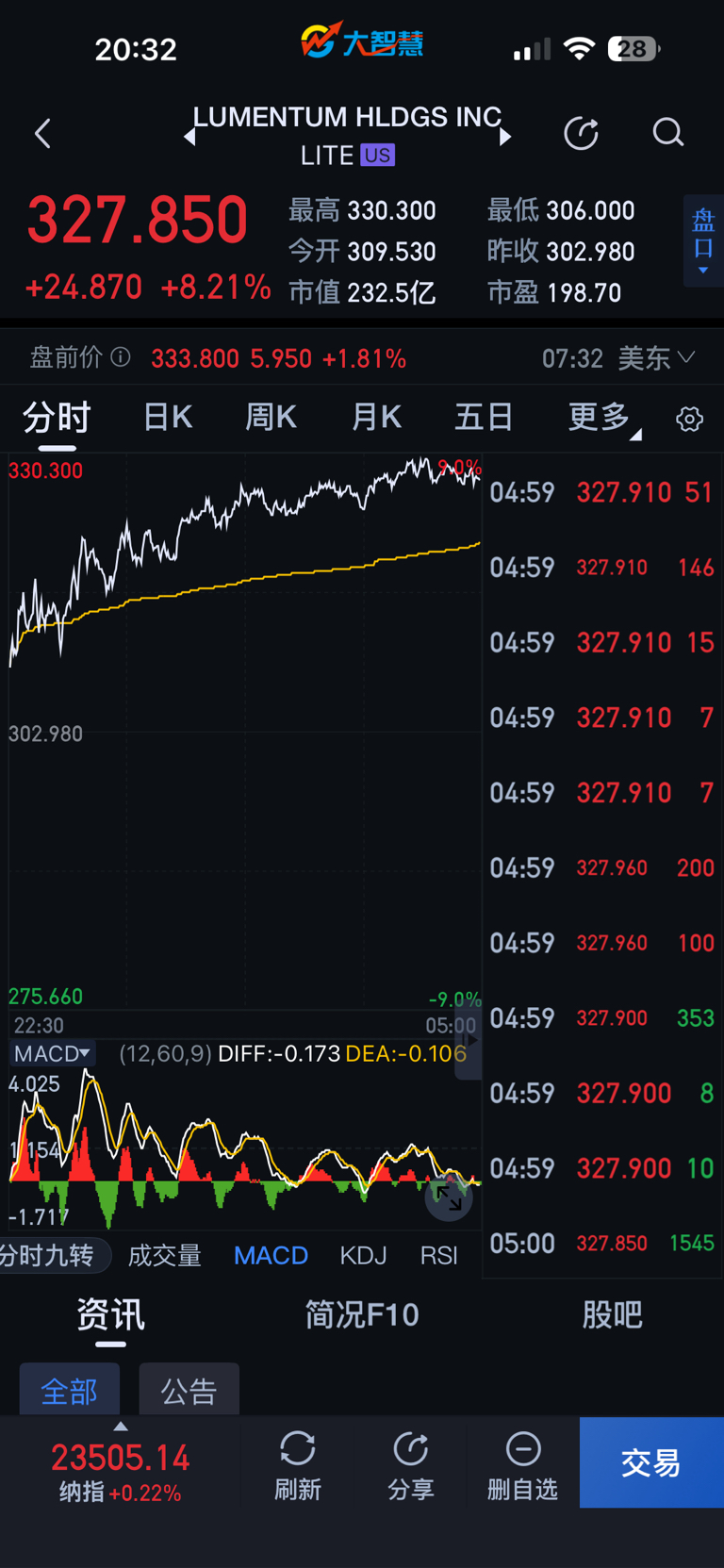This screenshot has height=1568, width=724.
Task: Tap the MACD histogram sub-chart
Action: [245, 1149]
